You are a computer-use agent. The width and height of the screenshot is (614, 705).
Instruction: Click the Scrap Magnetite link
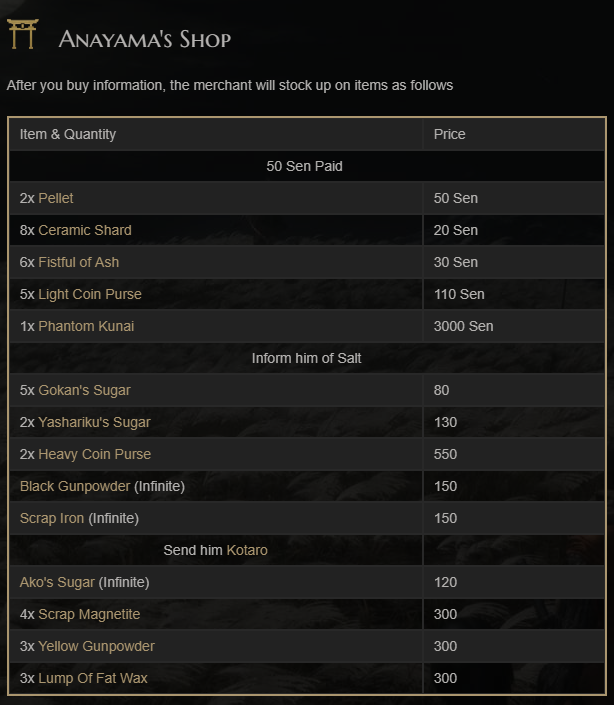(89, 614)
